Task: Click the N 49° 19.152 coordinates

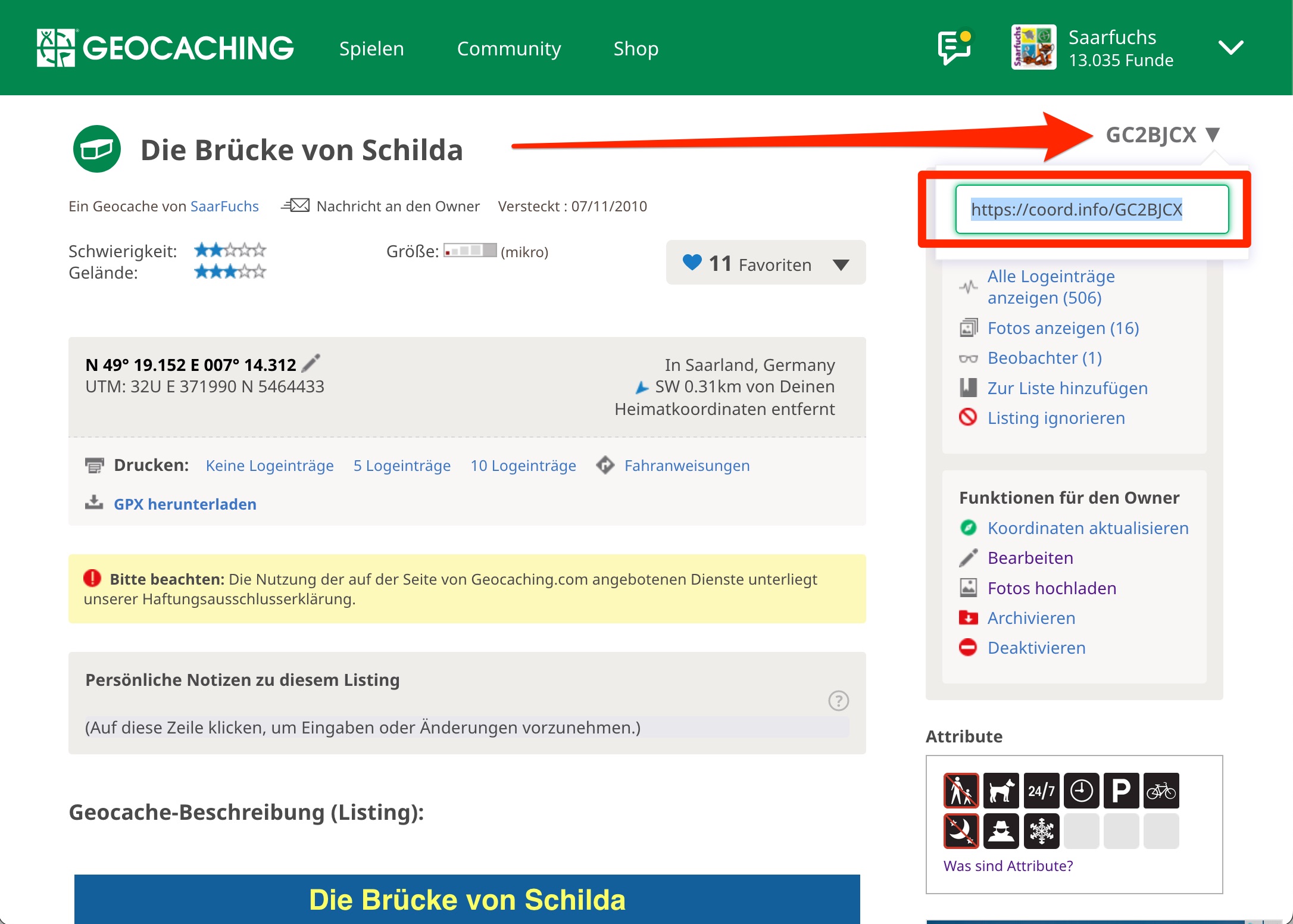Action: pos(190,364)
